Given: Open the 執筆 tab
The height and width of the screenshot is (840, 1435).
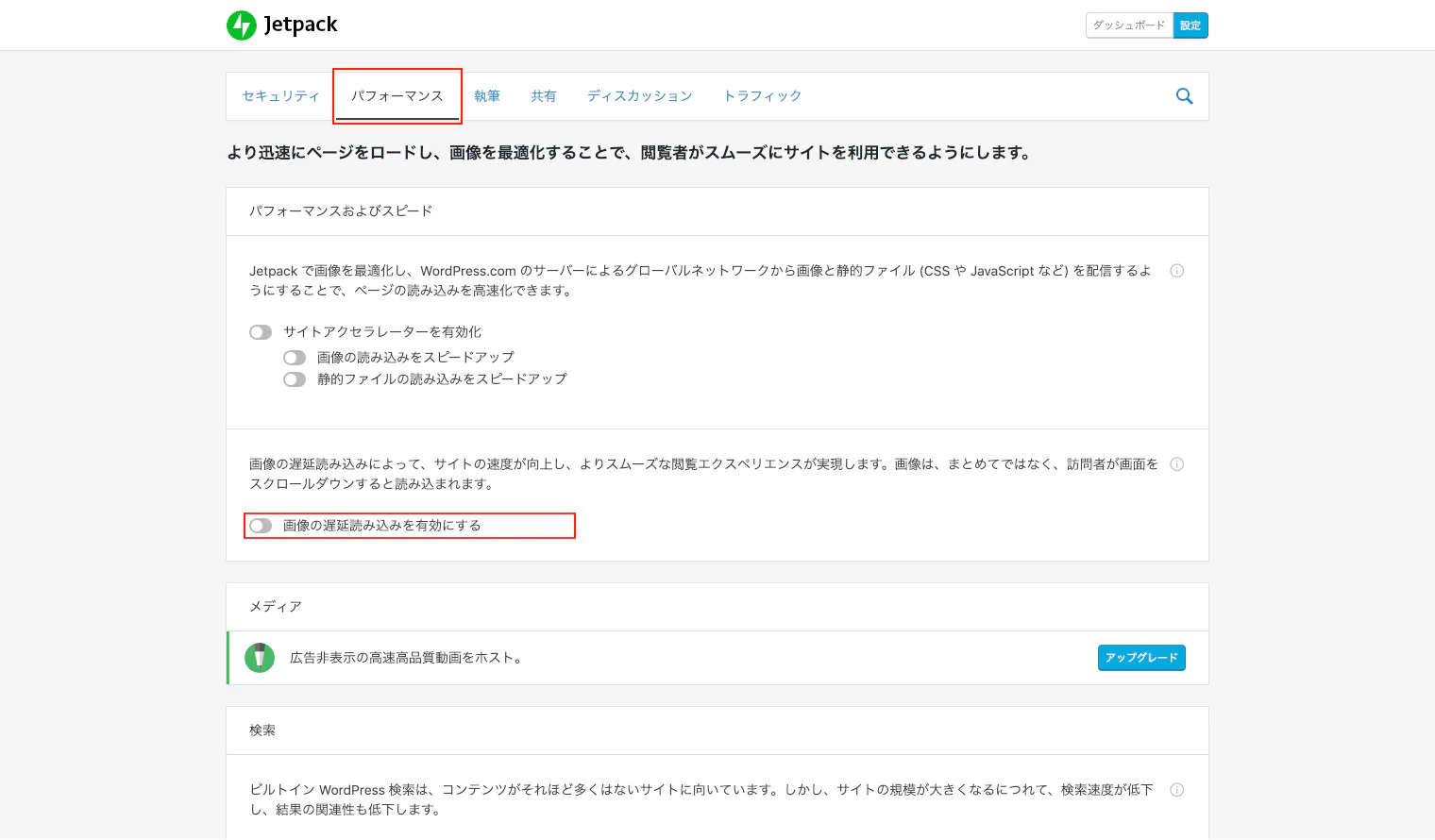Looking at the screenshot, I should (x=487, y=96).
